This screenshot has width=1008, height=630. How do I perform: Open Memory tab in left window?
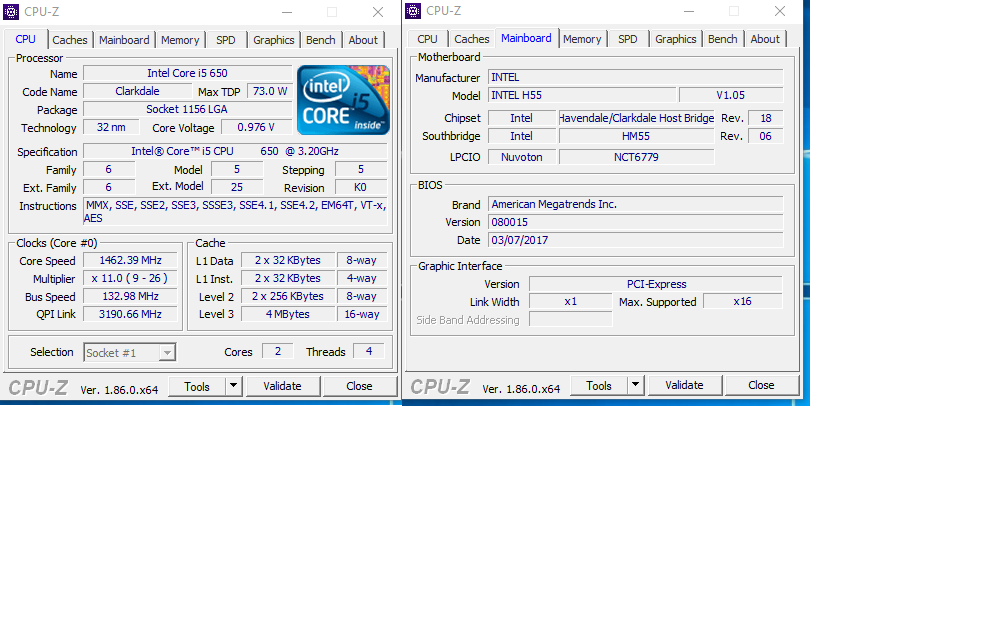click(x=180, y=40)
